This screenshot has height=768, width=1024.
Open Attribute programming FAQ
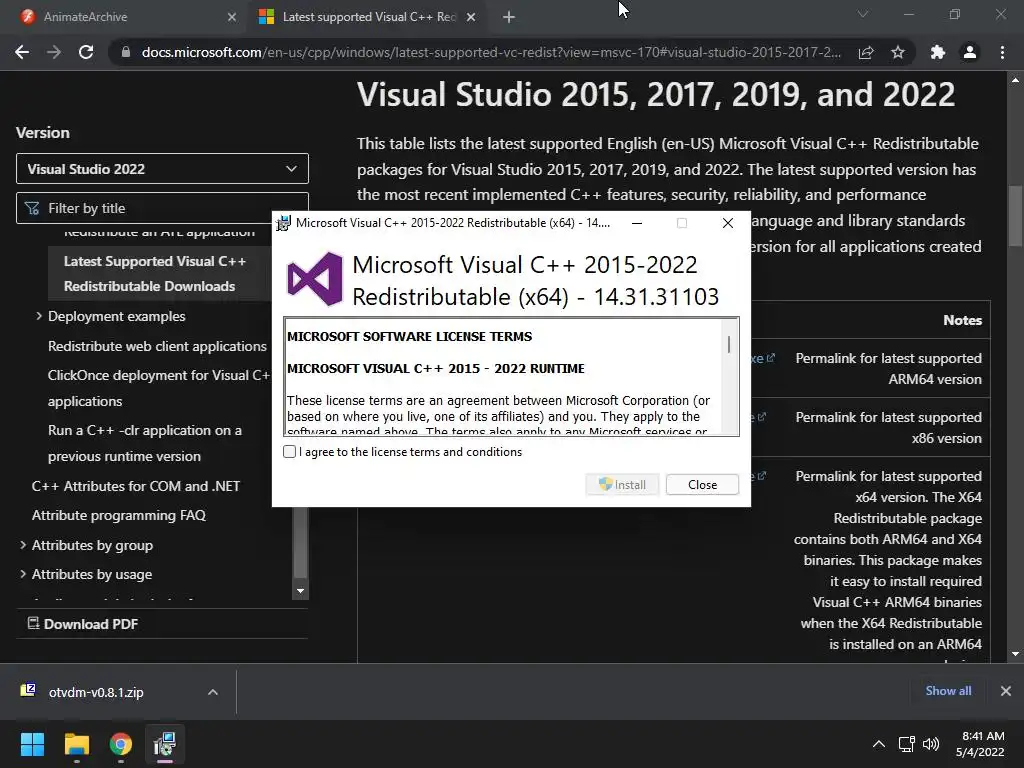[x=119, y=515]
